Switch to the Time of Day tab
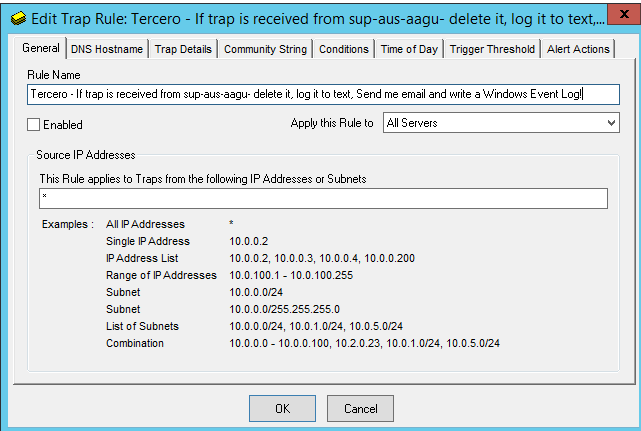641x431 pixels. coord(409,50)
